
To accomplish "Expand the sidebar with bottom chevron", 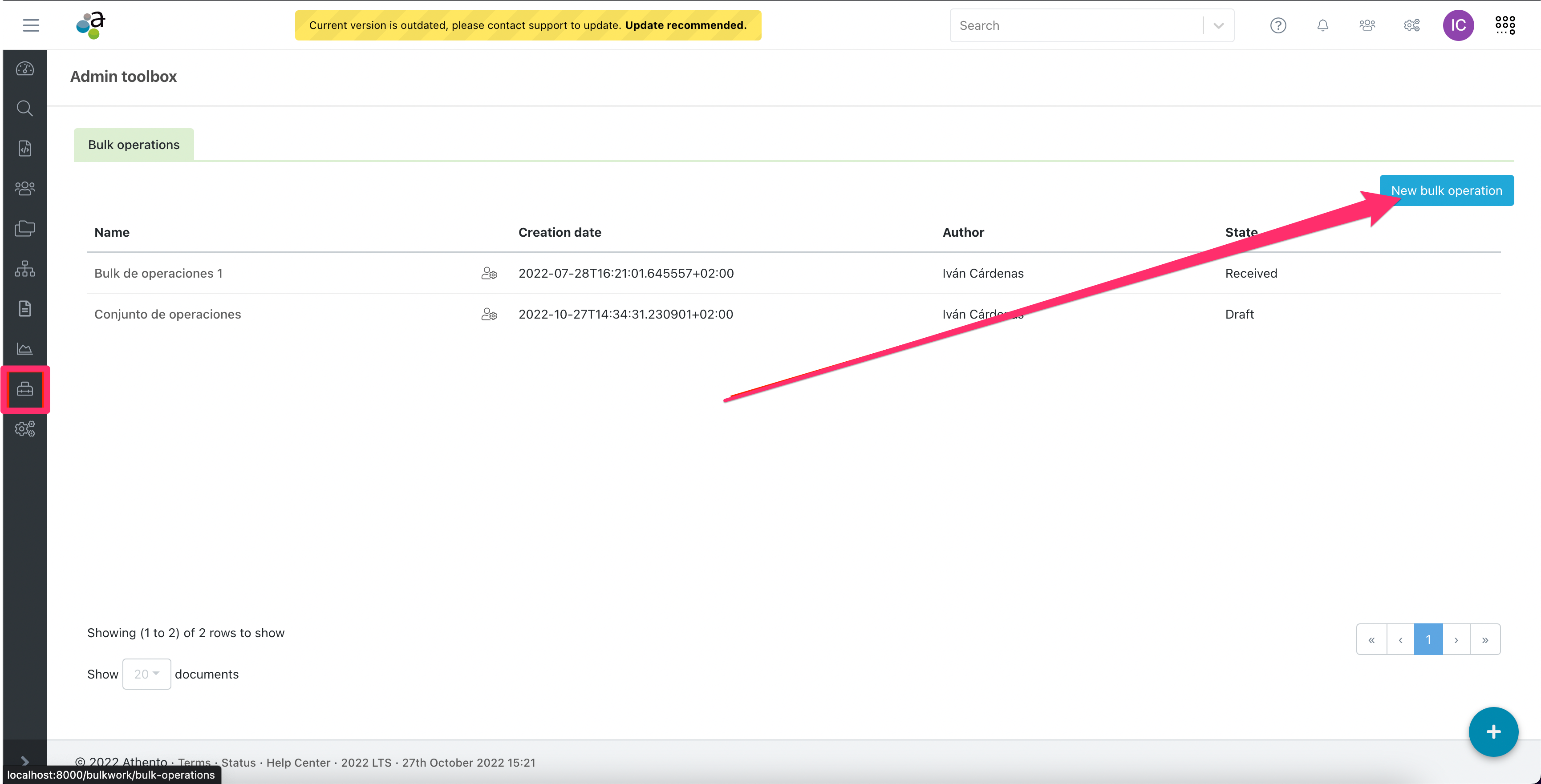I will (24, 761).
